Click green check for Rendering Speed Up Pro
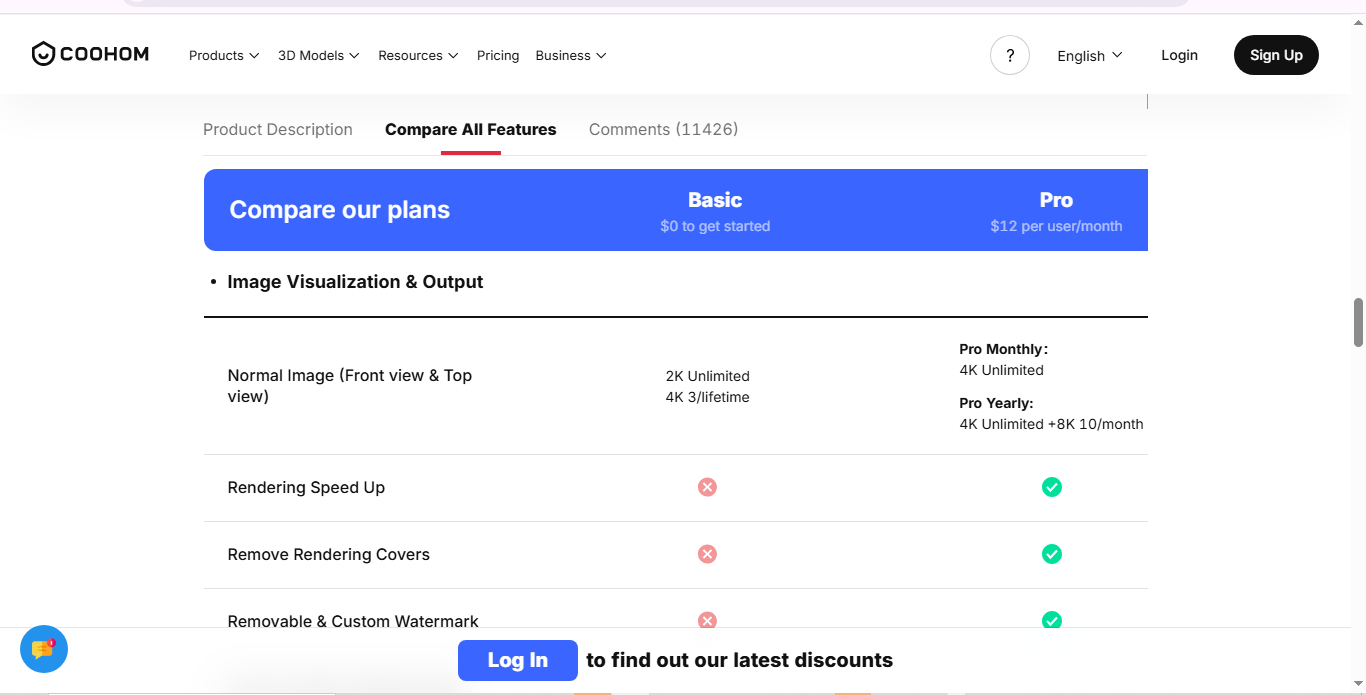This screenshot has width=1366, height=695. click(x=1051, y=487)
